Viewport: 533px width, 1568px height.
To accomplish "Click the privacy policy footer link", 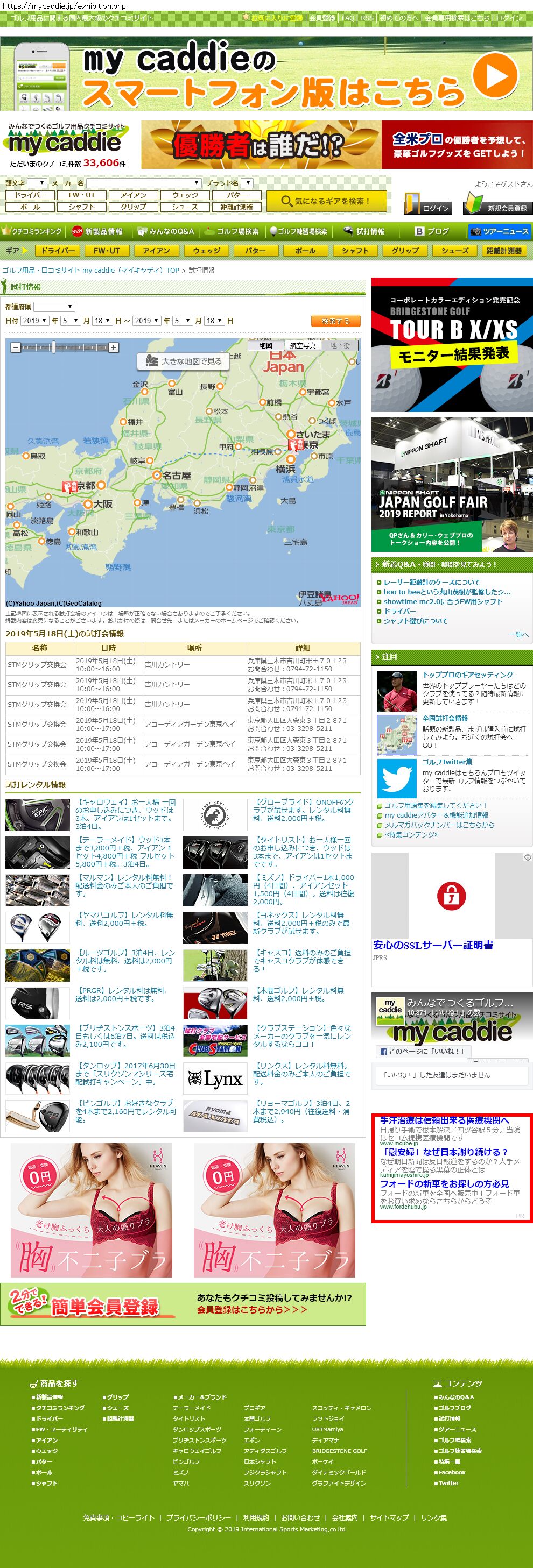I will pyautogui.click(x=199, y=1517).
